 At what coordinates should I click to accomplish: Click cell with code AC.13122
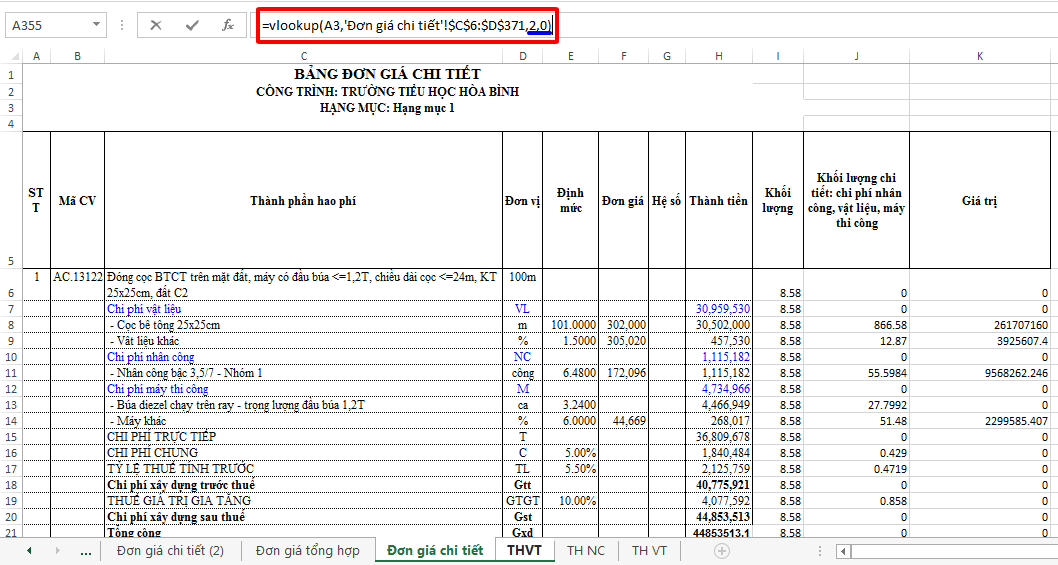pyautogui.click(x=78, y=284)
